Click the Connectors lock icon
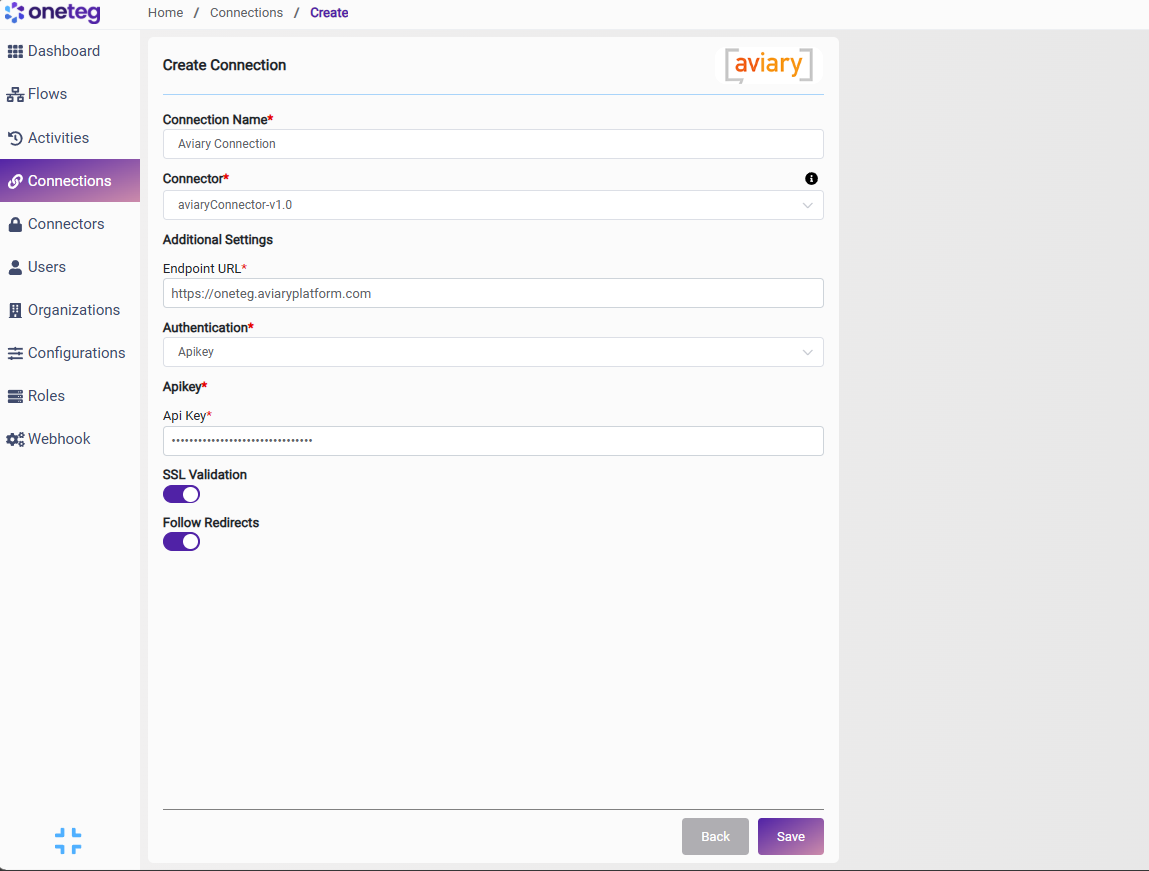1149x871 pixels. (15, 224)
